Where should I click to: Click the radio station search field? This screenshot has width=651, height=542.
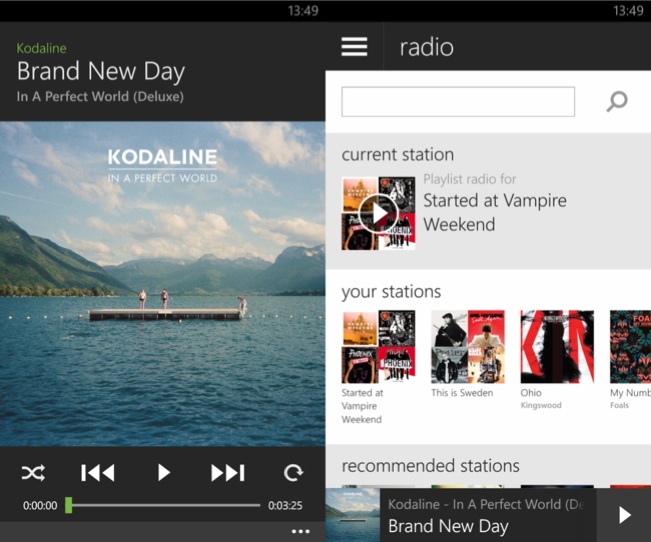click(x=458, y=102)
